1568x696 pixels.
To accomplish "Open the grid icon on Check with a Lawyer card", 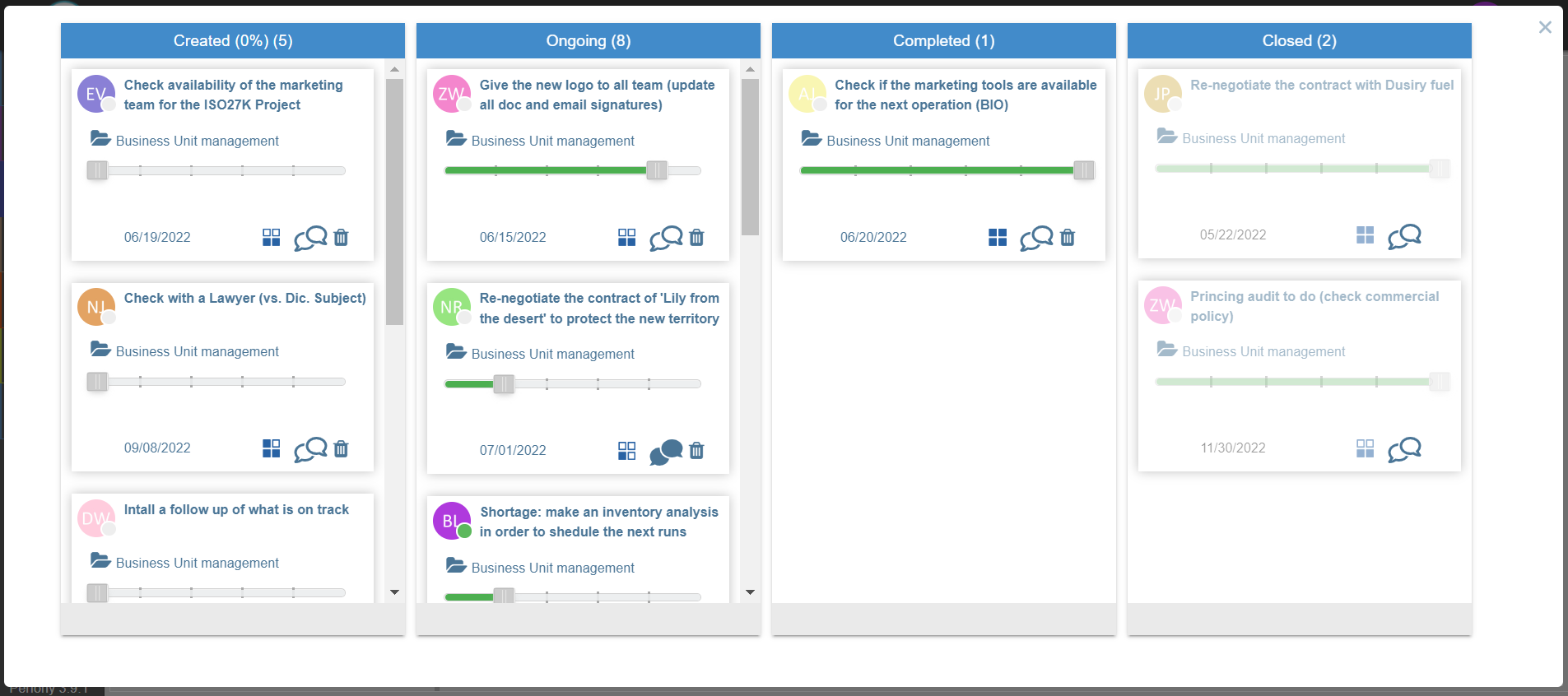I will click(x=271, y=448).
